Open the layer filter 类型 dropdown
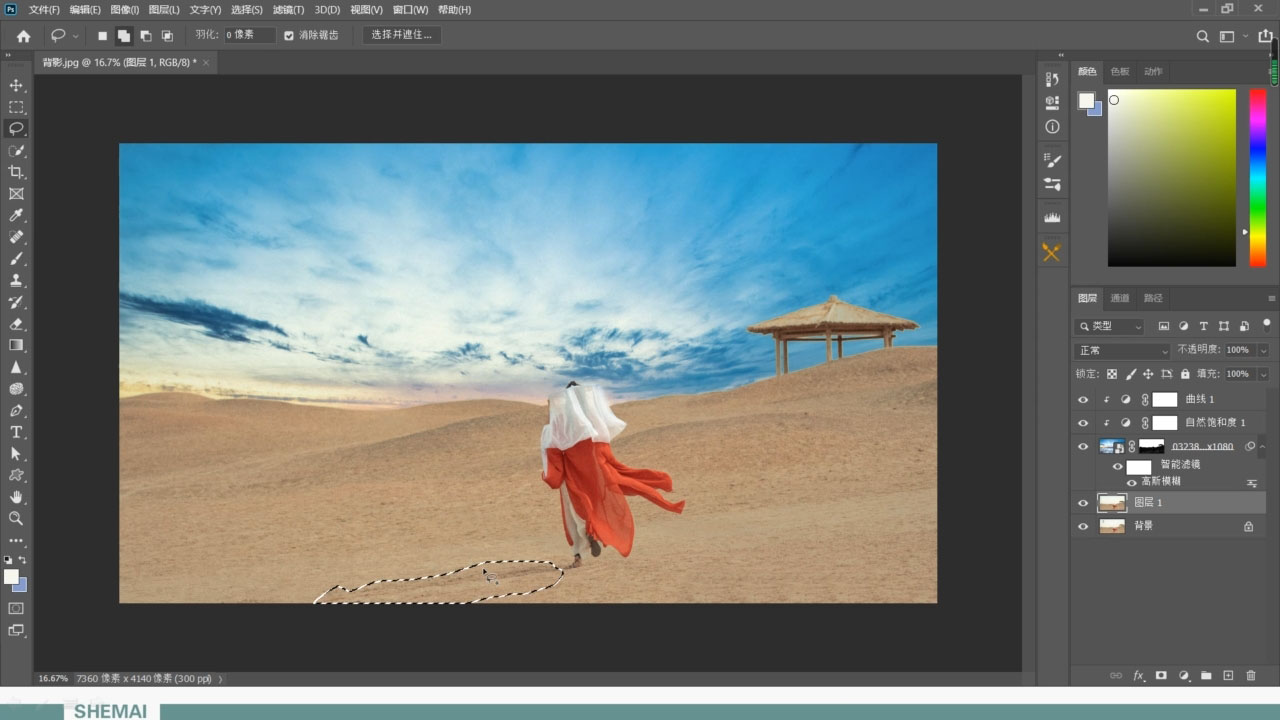The width and height of the screenshot is (1280, 720). pos(1110,326)
